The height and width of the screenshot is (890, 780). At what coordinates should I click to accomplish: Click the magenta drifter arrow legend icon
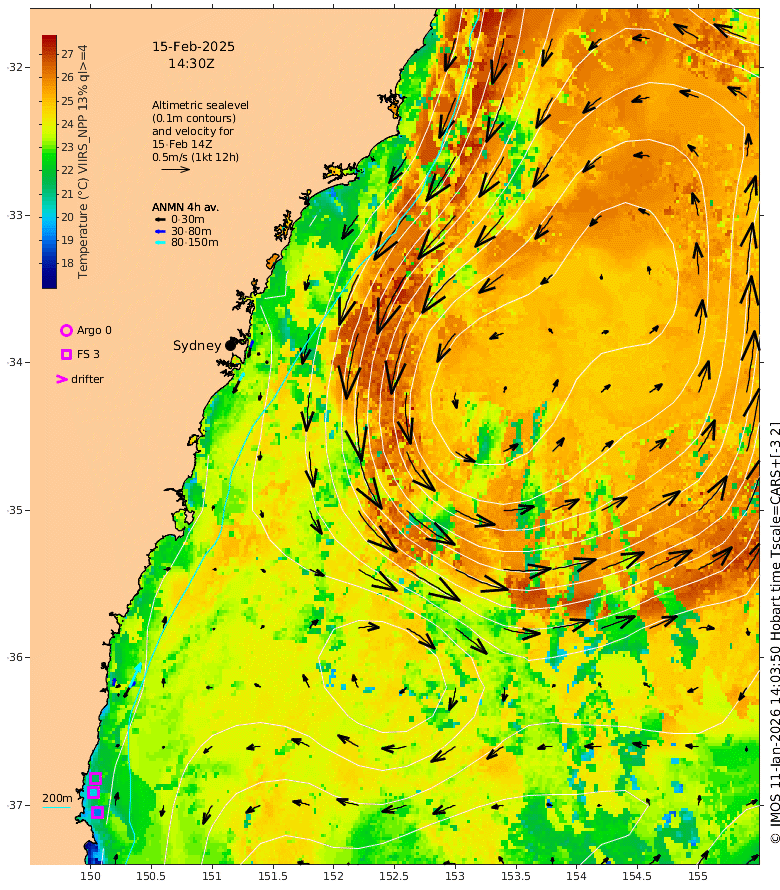62,379
